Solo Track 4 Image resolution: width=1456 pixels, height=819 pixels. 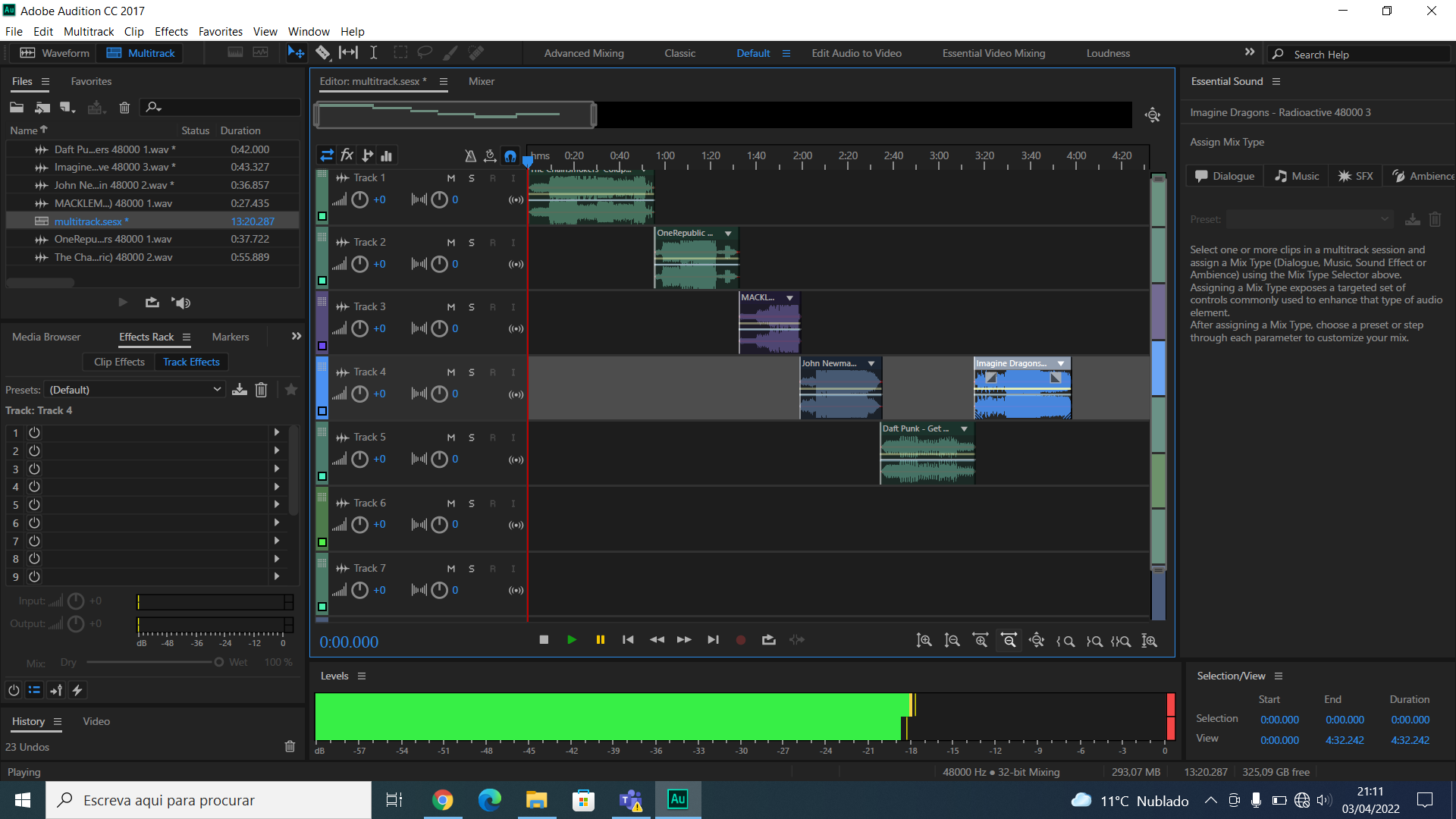tap(471, 372)
